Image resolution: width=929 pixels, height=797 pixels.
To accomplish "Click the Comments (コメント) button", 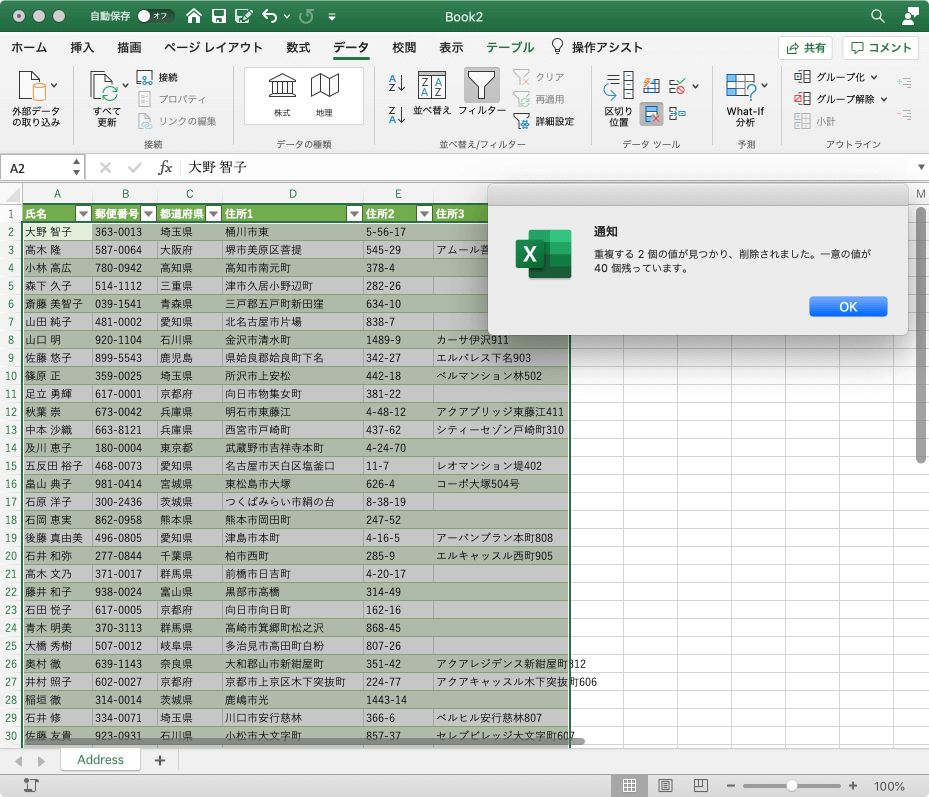I will [x=880, y=48].
